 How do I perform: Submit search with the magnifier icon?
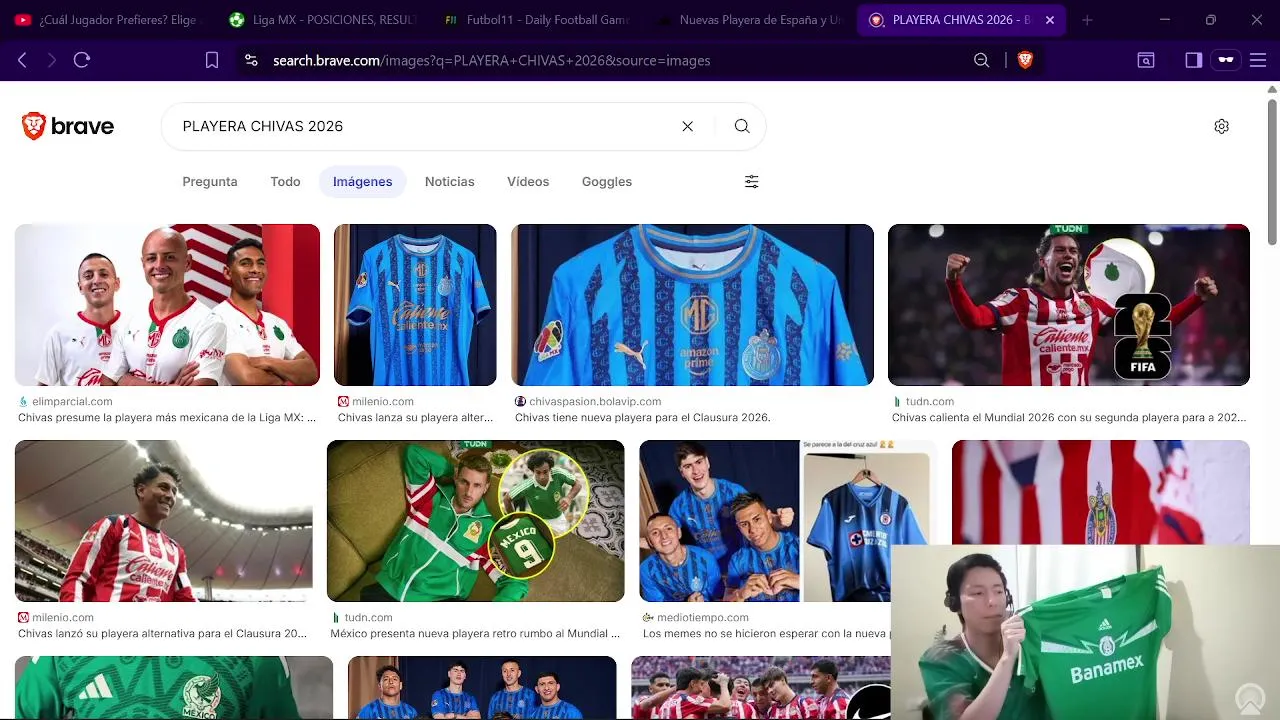pyautogui.click(x=742, y=126)
